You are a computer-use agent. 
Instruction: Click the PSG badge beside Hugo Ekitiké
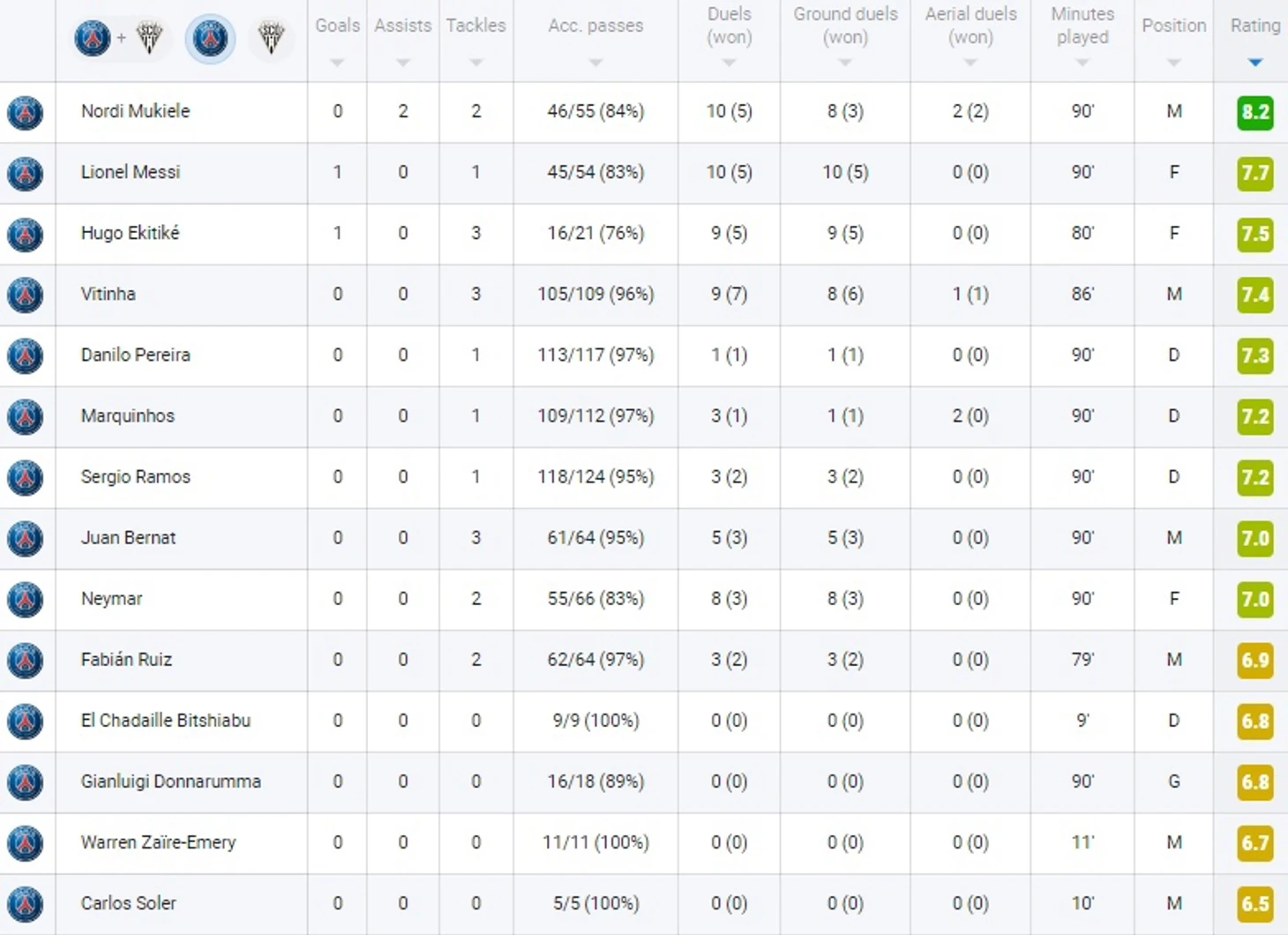click(26, 234)
